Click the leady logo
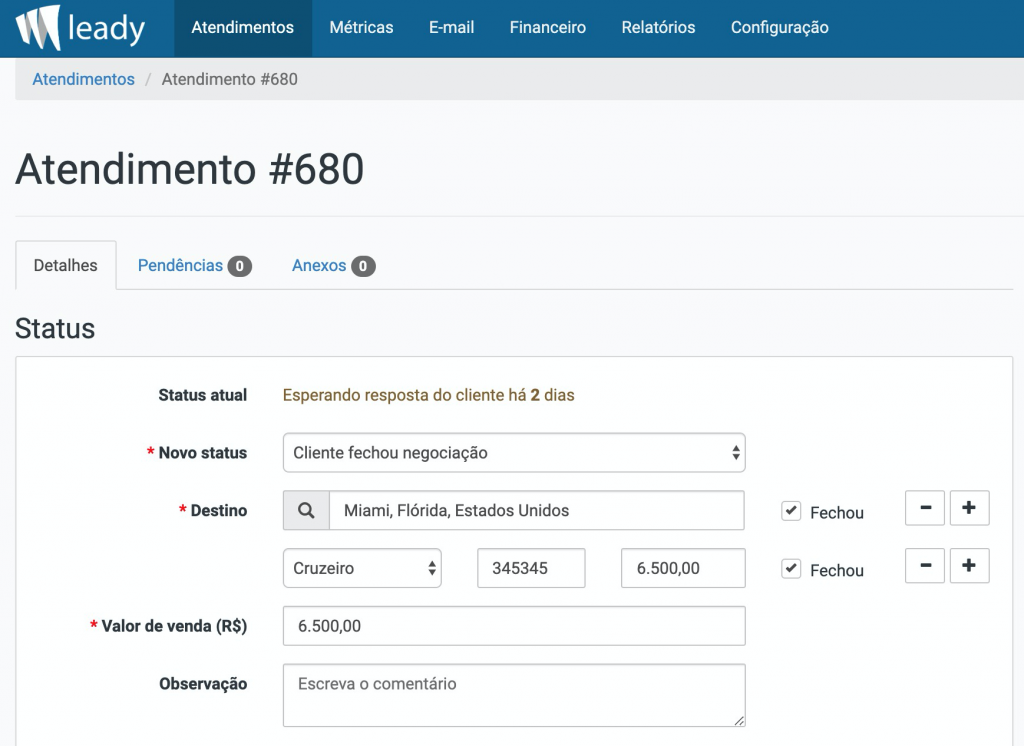This screenshot has height=746, width=1024. [80, 27]
